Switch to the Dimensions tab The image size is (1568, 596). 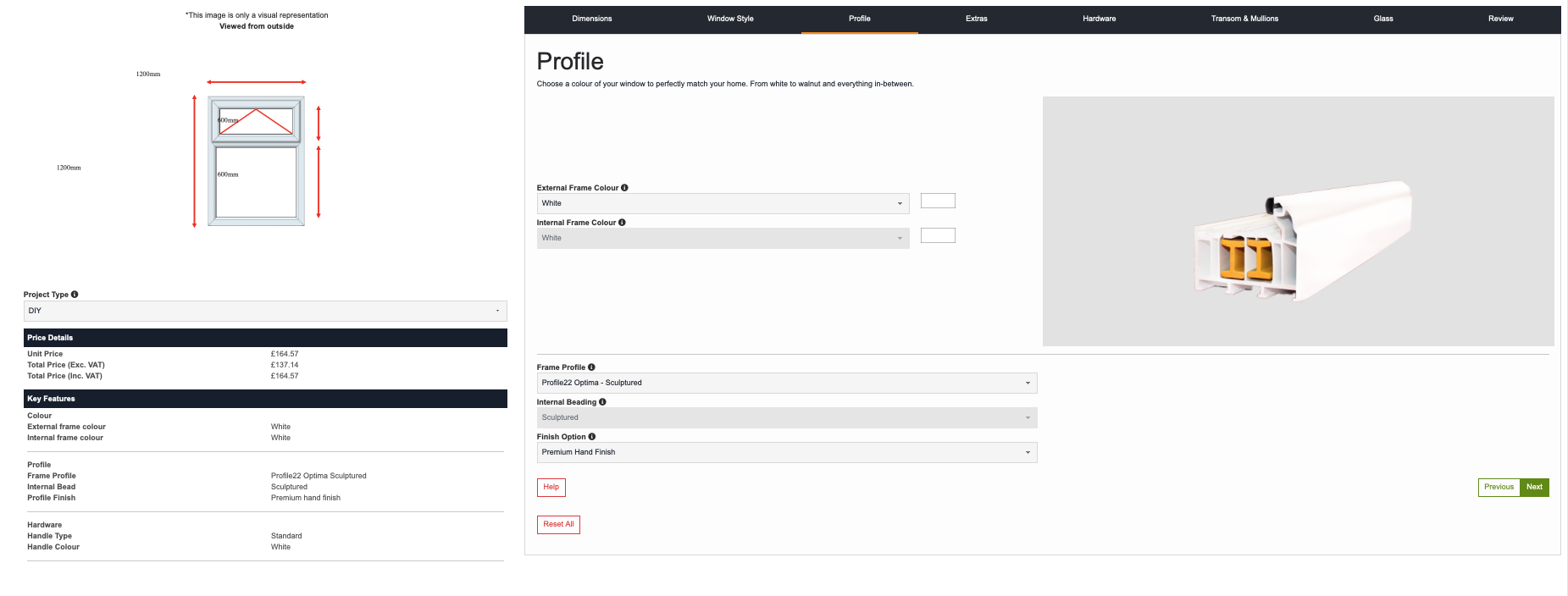click(591, 19)
